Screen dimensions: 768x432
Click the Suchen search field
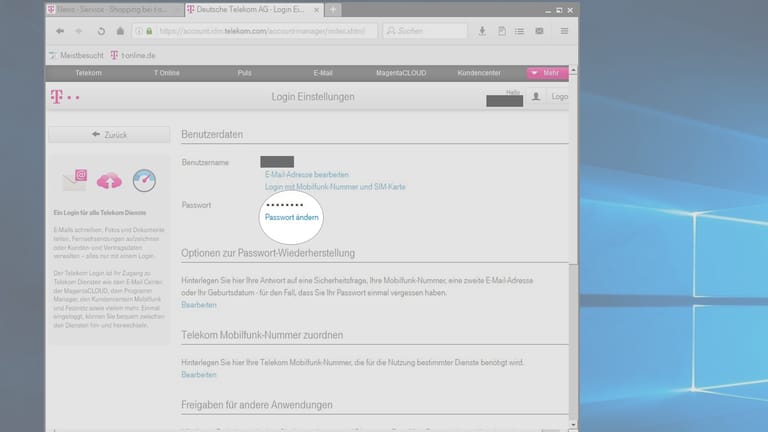(425, 31)
